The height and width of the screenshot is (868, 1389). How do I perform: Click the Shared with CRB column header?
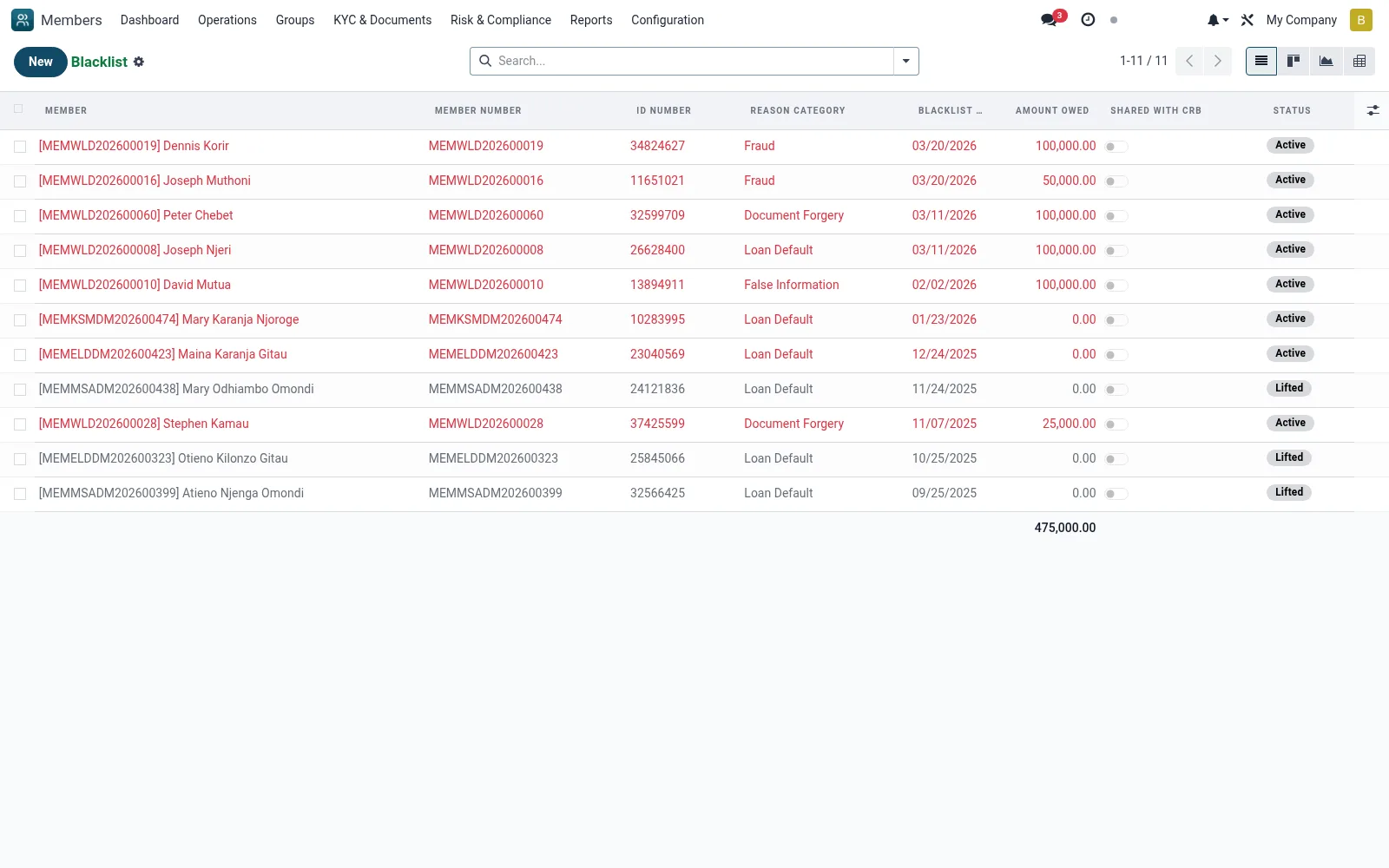point(1155,110)
